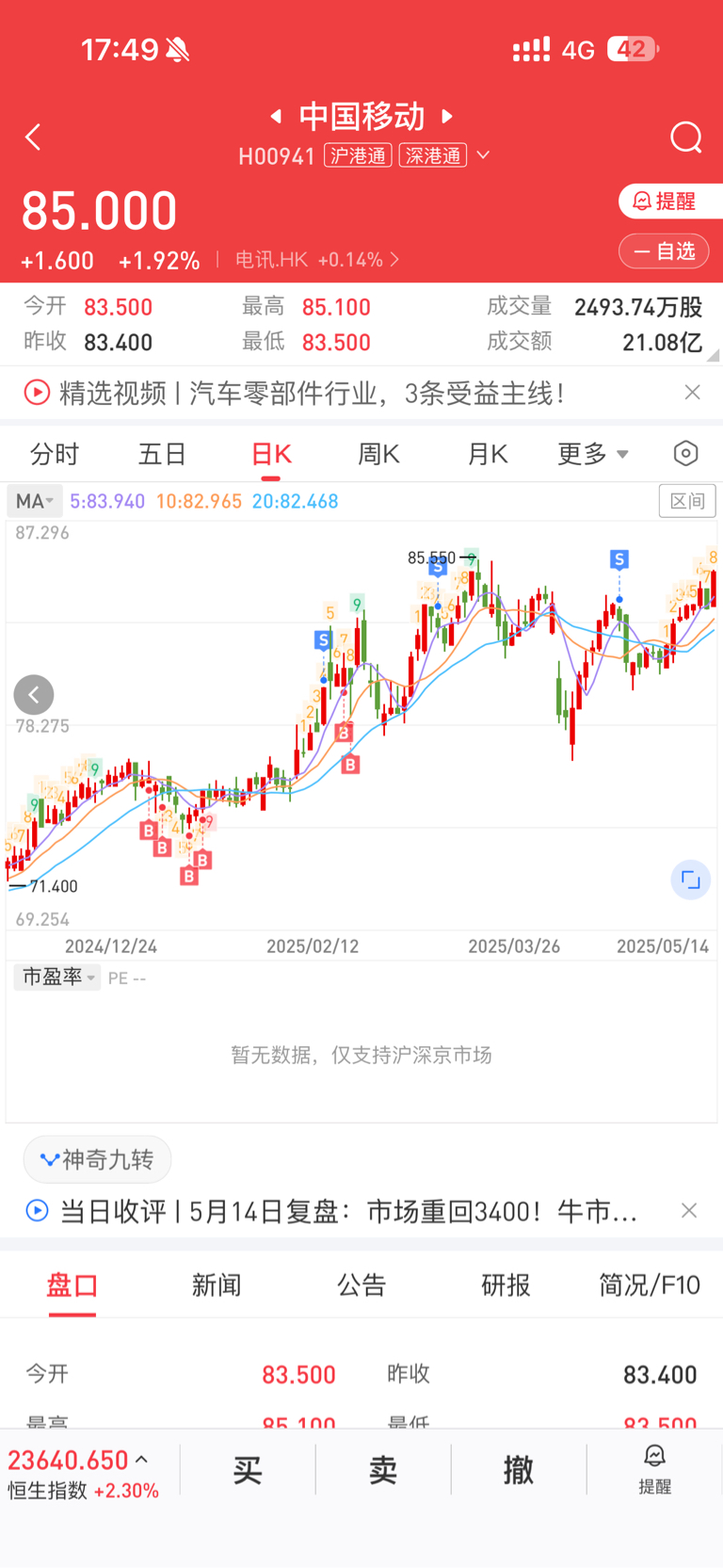Open chart settings hexagon icon
The height and width of the screenshot is (1568, 723).
[x=686, y=454]
